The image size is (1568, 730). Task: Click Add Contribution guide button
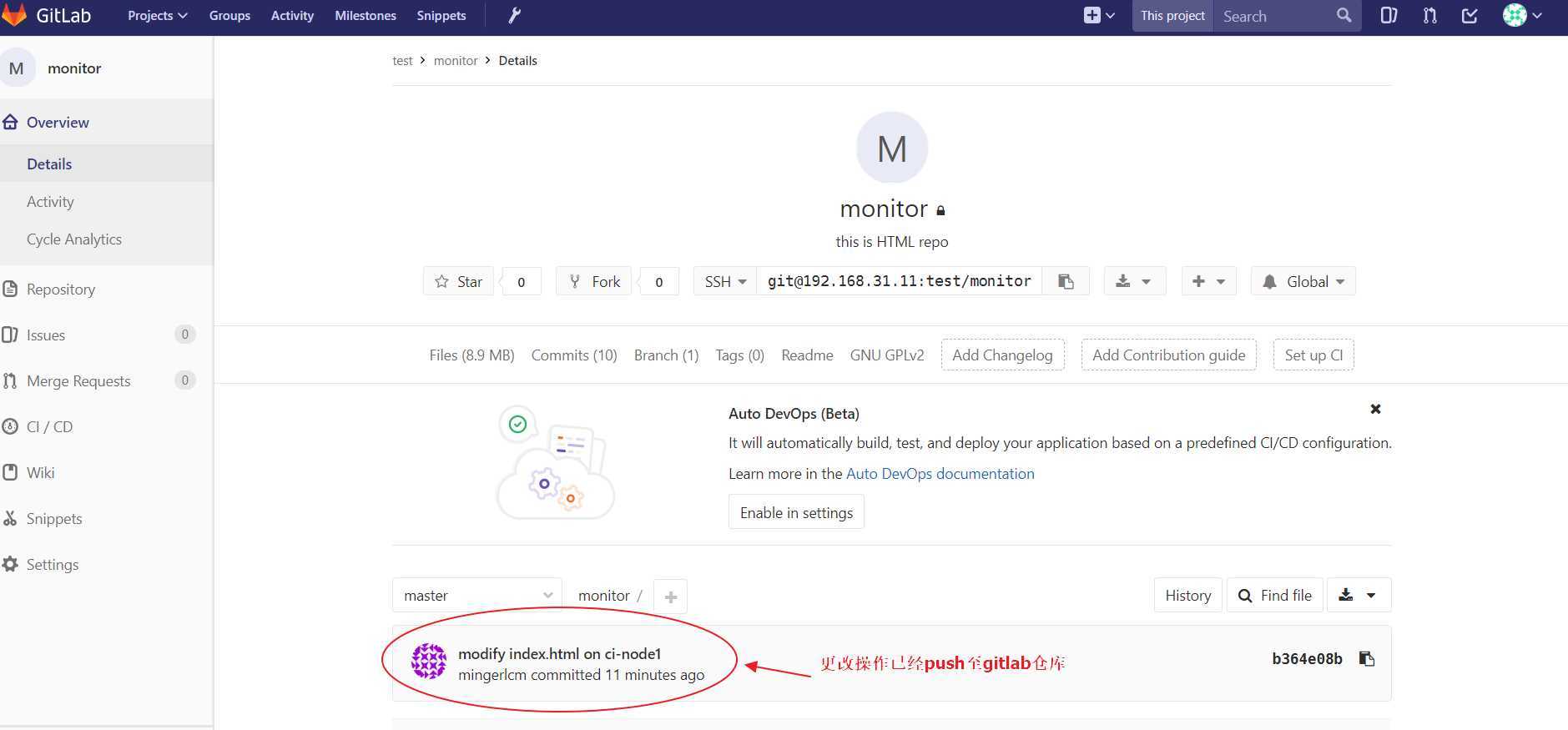1168,355
